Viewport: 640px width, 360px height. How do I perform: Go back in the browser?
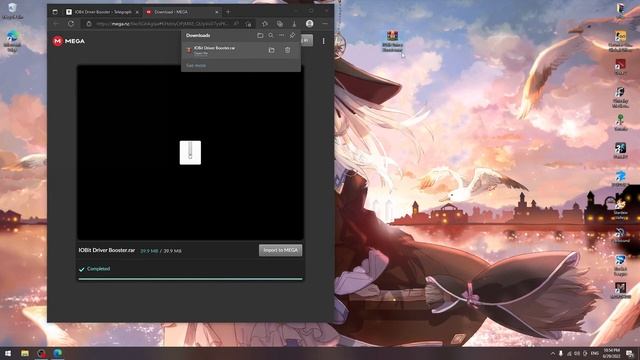click(56, 24)
